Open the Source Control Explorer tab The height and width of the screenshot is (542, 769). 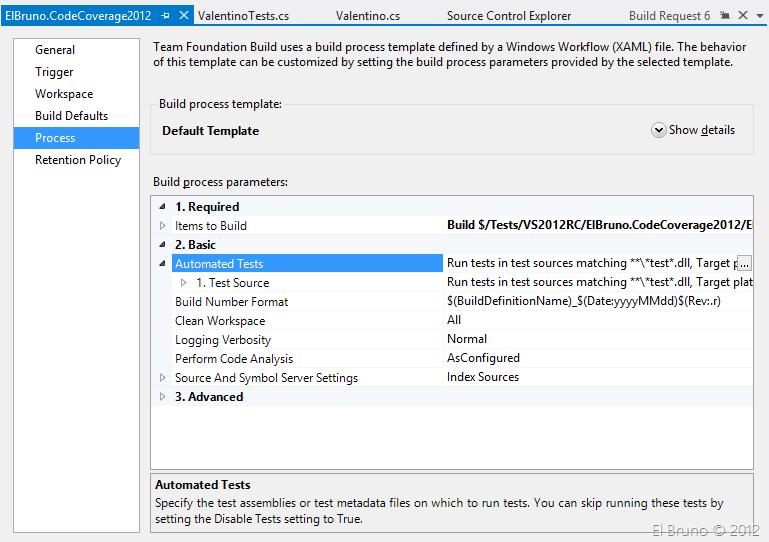[x=508, y=16]
